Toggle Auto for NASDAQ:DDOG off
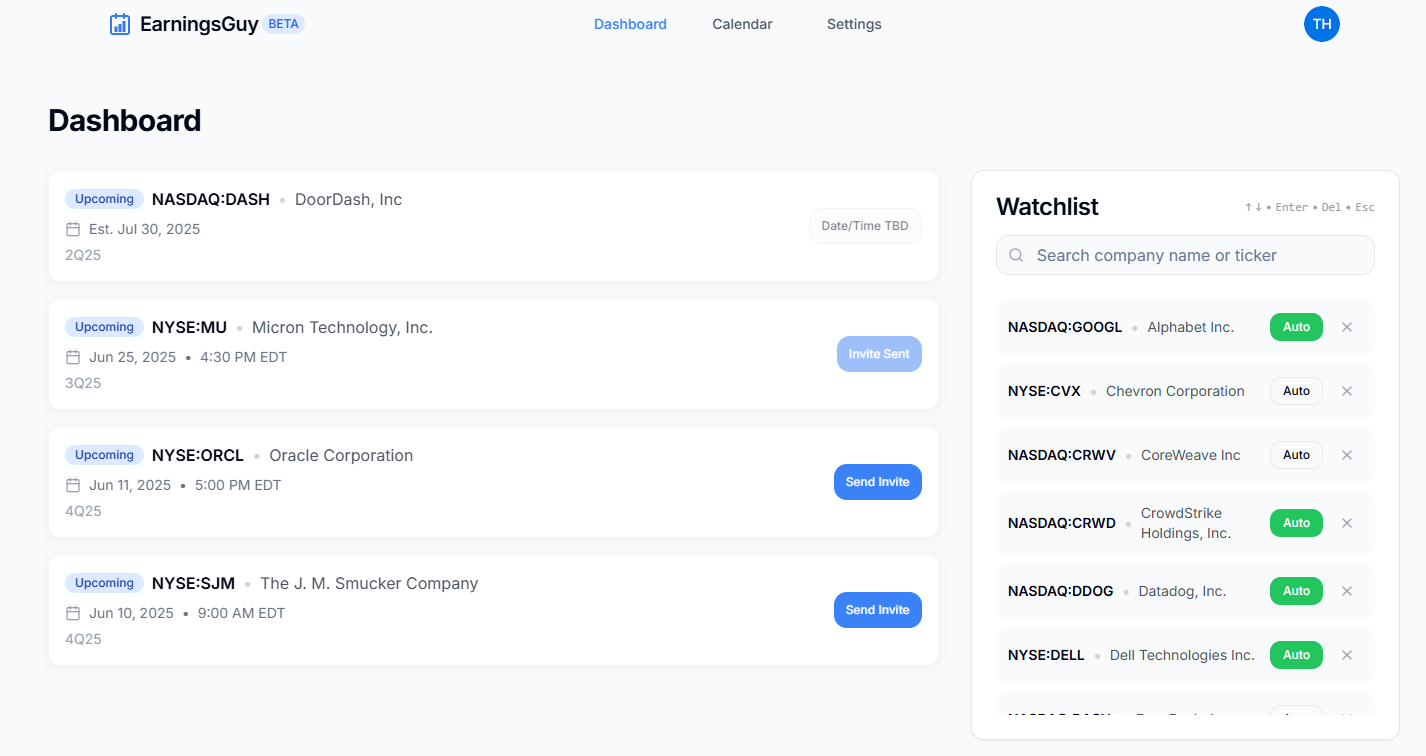The image size is (1426, 756). [x=1296, y=591]
